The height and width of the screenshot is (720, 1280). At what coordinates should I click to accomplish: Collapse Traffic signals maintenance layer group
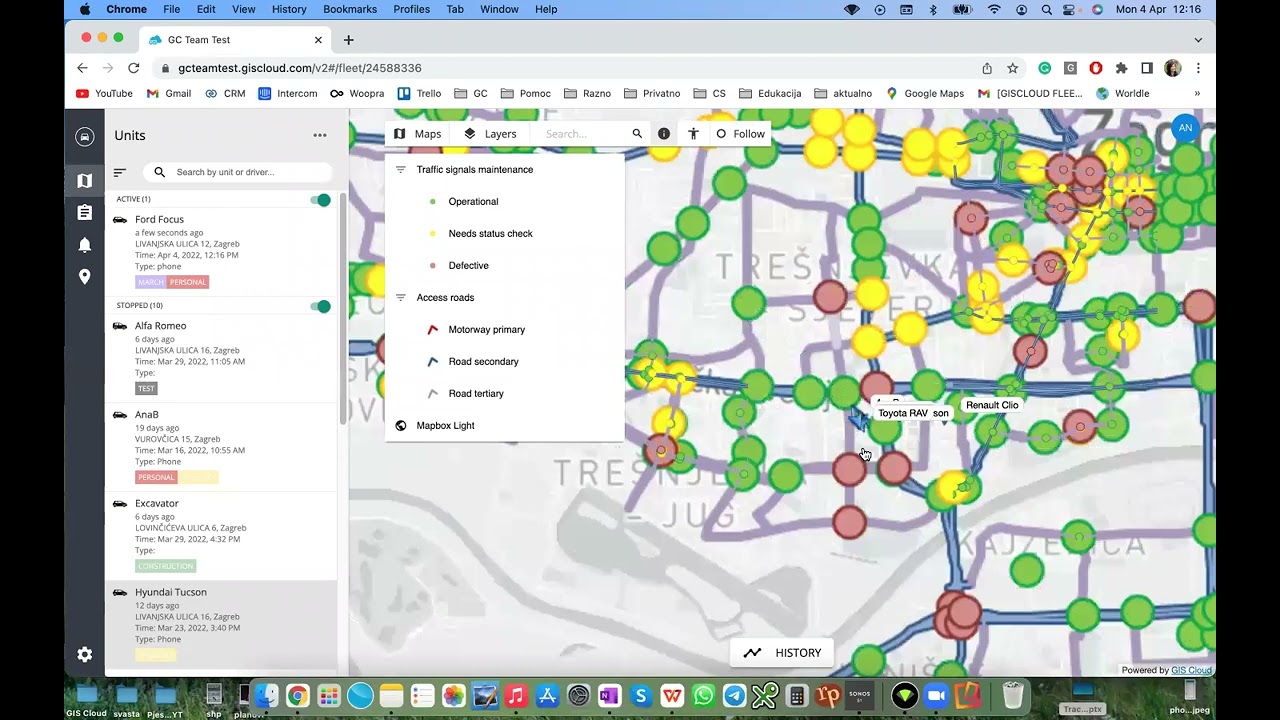401,170
